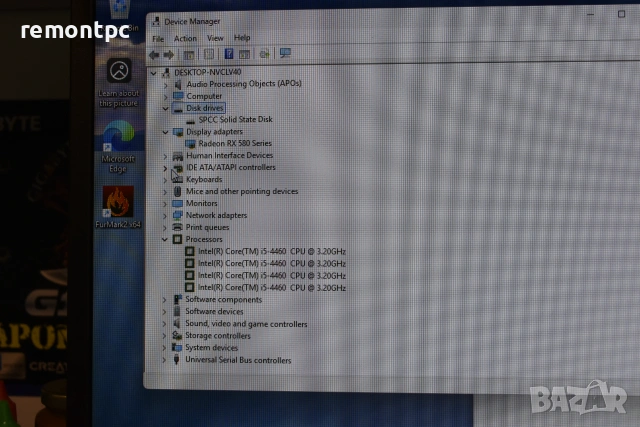Click the Network adapters category icon
Image resolution: width=640 pixels, height=427 pixels.
(x=178, y=215)
